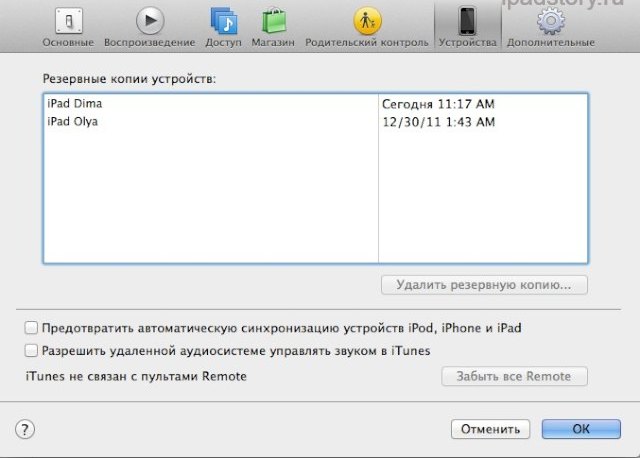Switch to the Основные tab label
The height and width of the screenshot is (458, 640).
click(x=68, y=42)
